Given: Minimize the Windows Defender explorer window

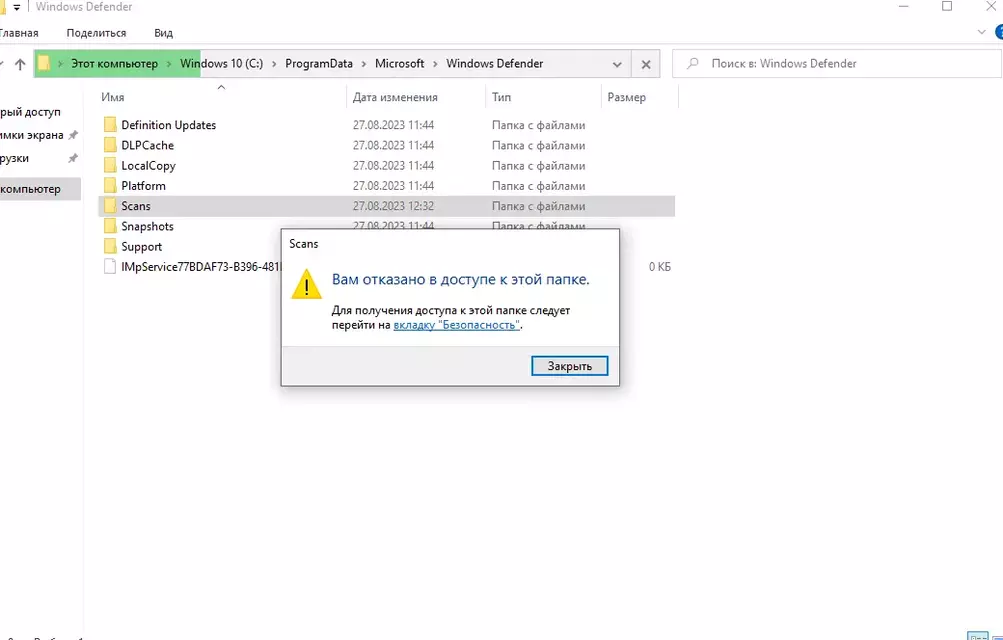Looking at the screenshot, I should point(903,6).
